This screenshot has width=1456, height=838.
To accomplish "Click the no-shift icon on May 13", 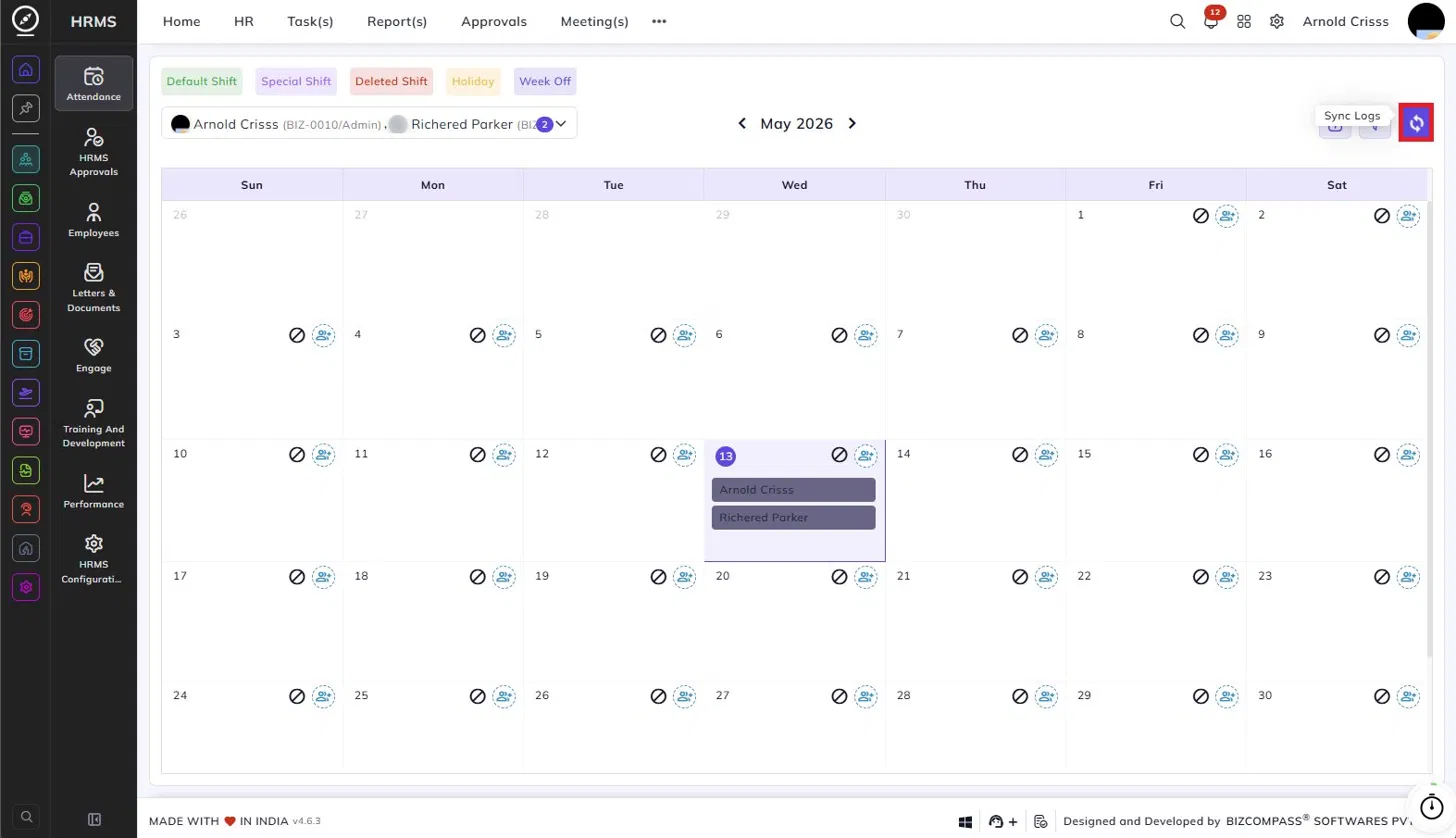I will click(x=839, y=455).
